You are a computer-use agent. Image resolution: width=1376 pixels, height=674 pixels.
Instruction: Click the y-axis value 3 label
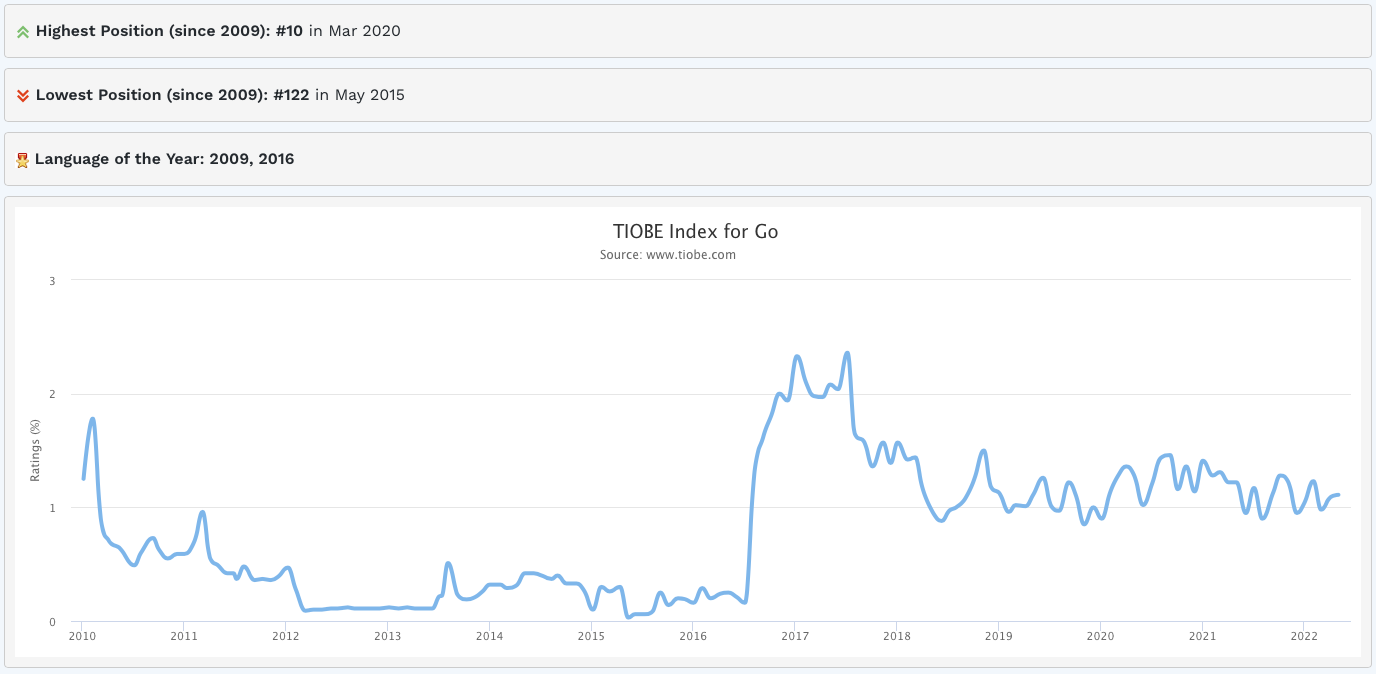click(x=52, y=280)
